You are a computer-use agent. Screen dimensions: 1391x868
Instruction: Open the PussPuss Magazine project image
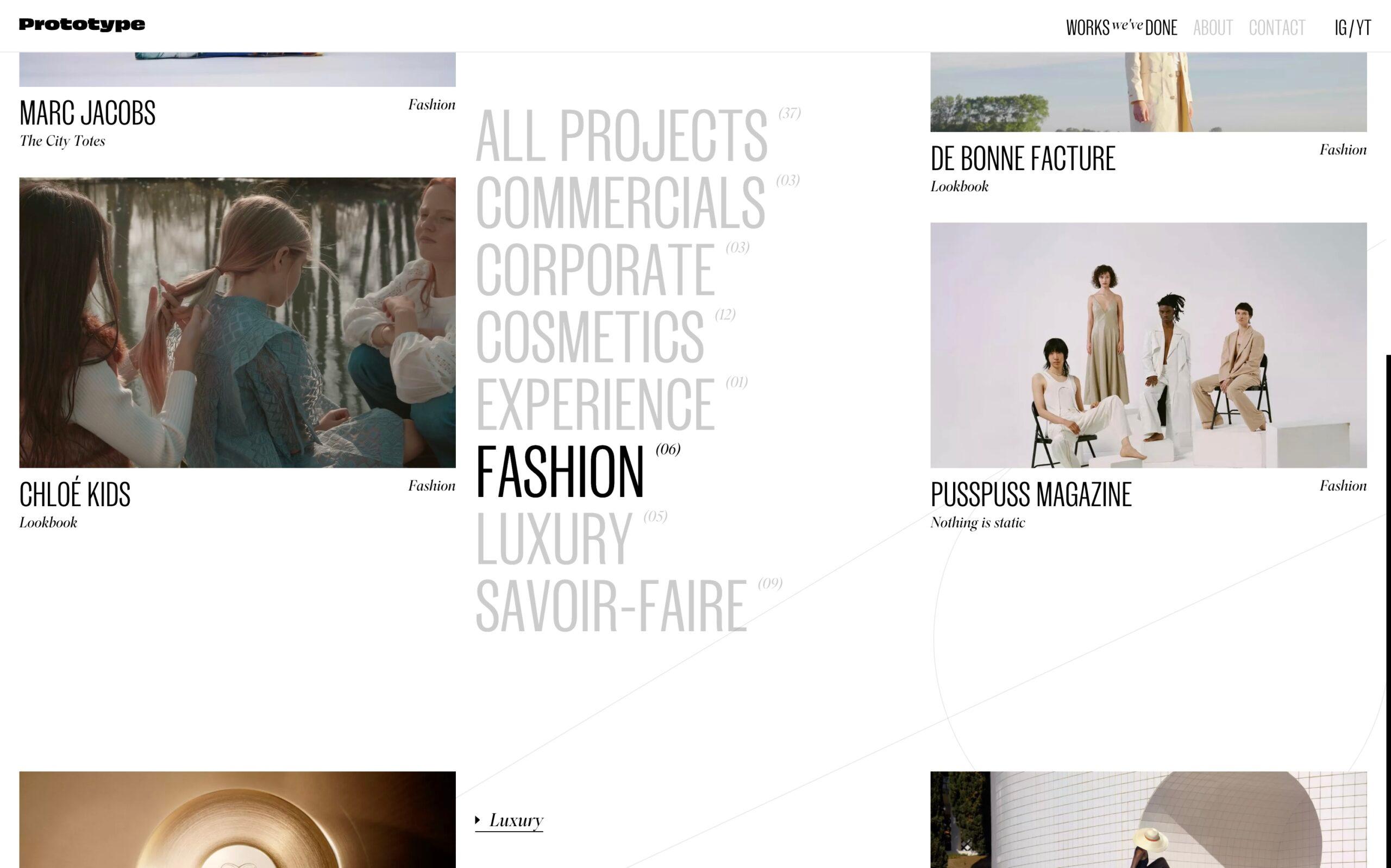coord(1148,345)
